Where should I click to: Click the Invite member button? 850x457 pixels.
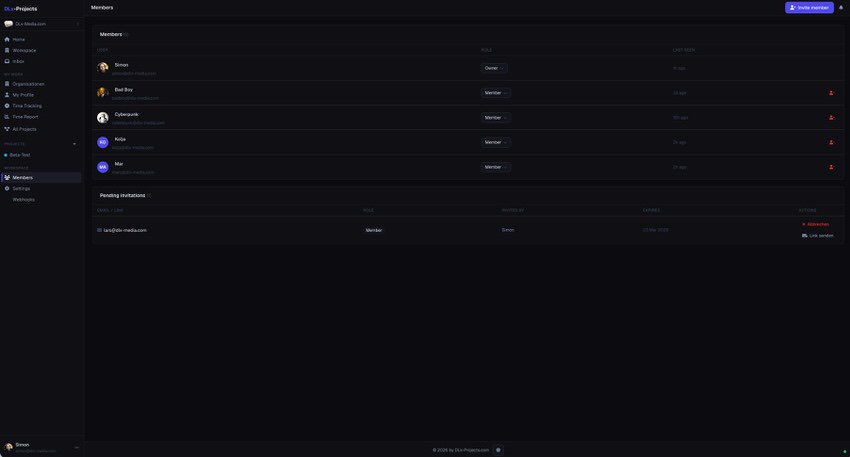pyautogui.click(x=809, y=7)
